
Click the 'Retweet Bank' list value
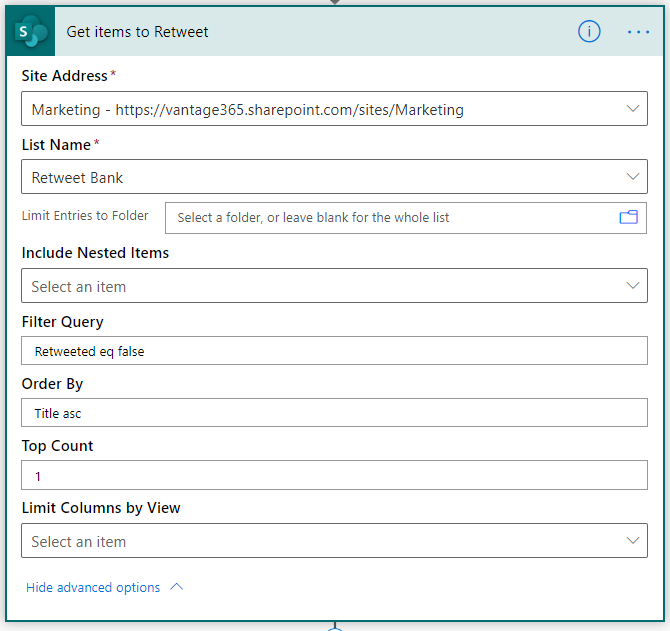coord(77,178)
